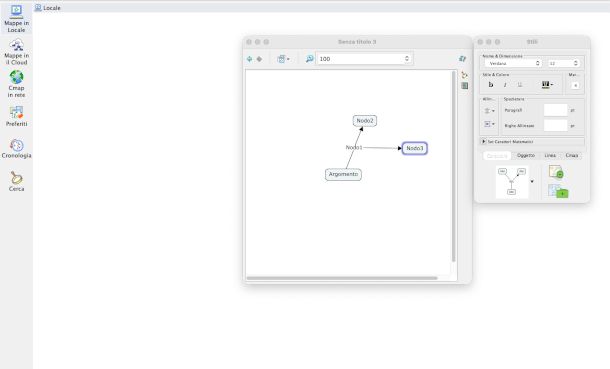Open the Cerca search view
The height and width of the screenshot is (369, 610).
(16, 182)
